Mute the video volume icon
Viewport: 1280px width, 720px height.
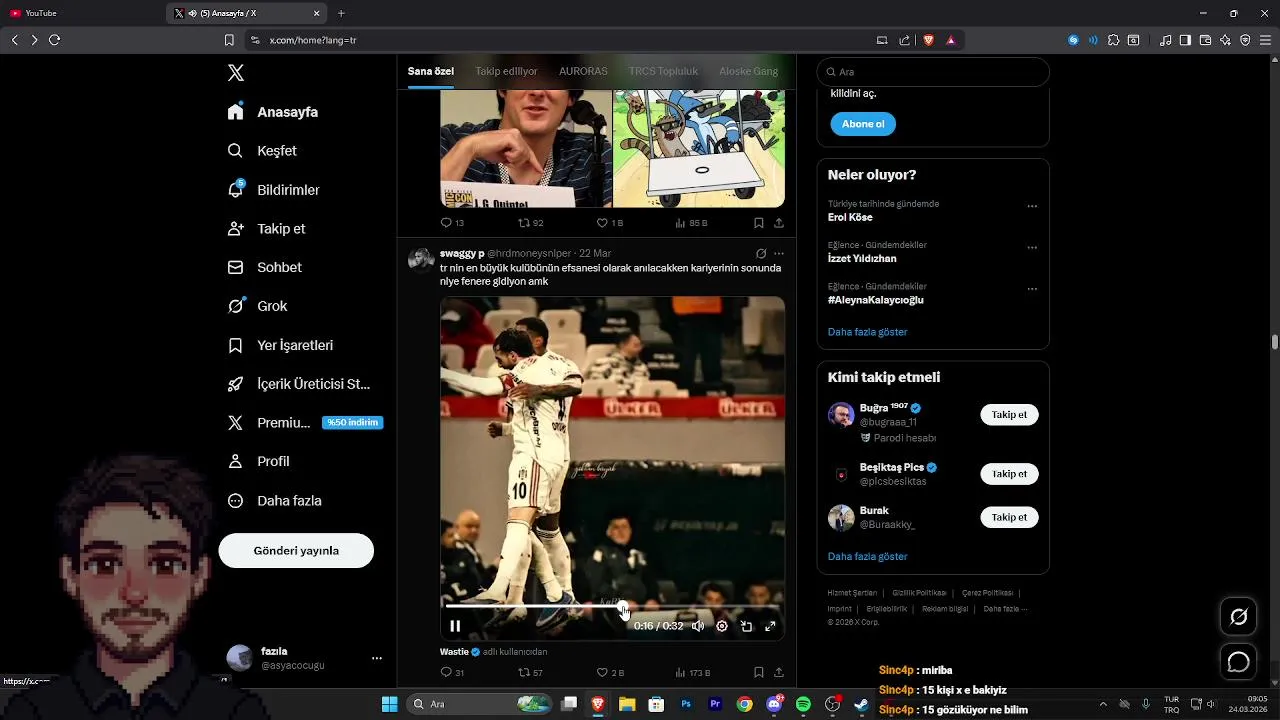tap(698, 626)
